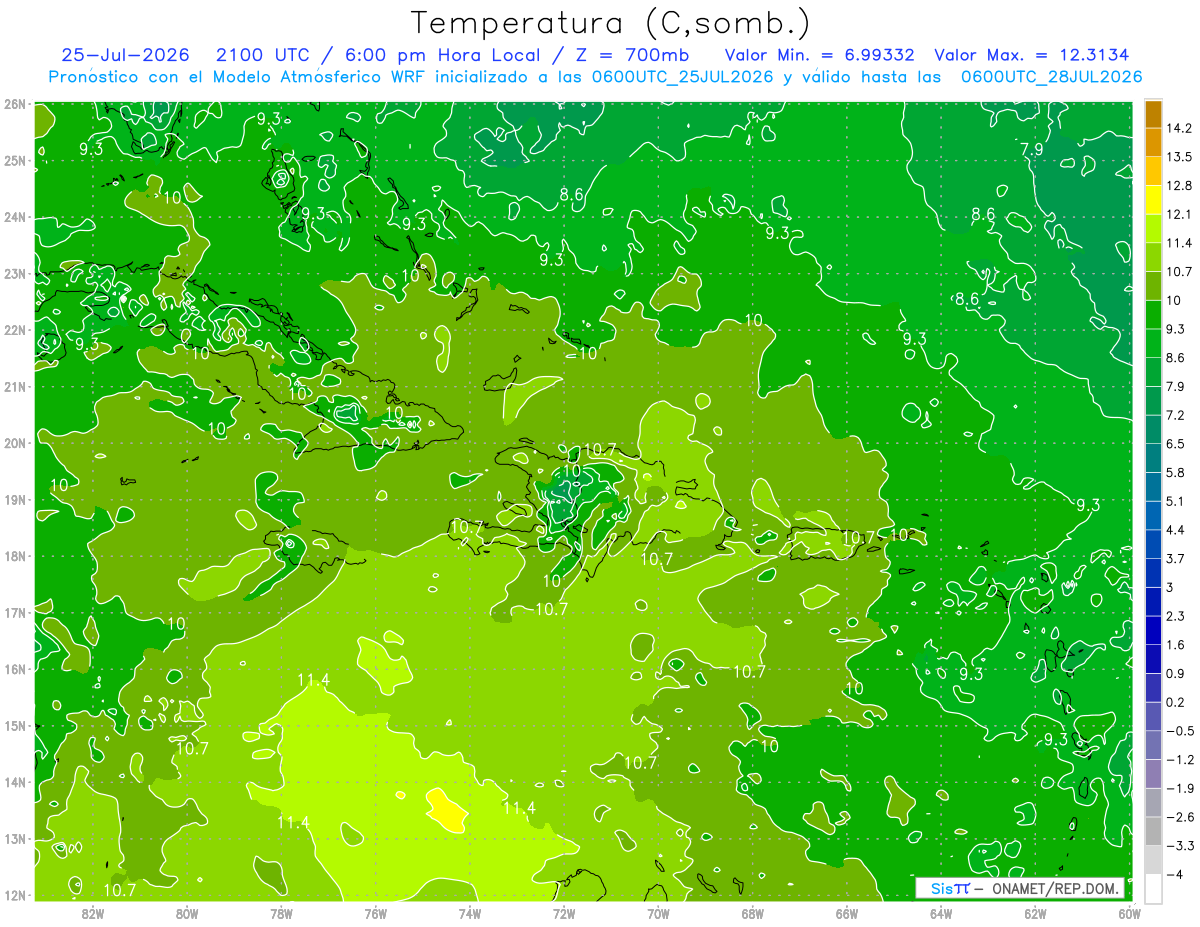Click the colorbar value '2.3'
The height and width of the screenshot is (927, 1200).
coord(1176,616)
